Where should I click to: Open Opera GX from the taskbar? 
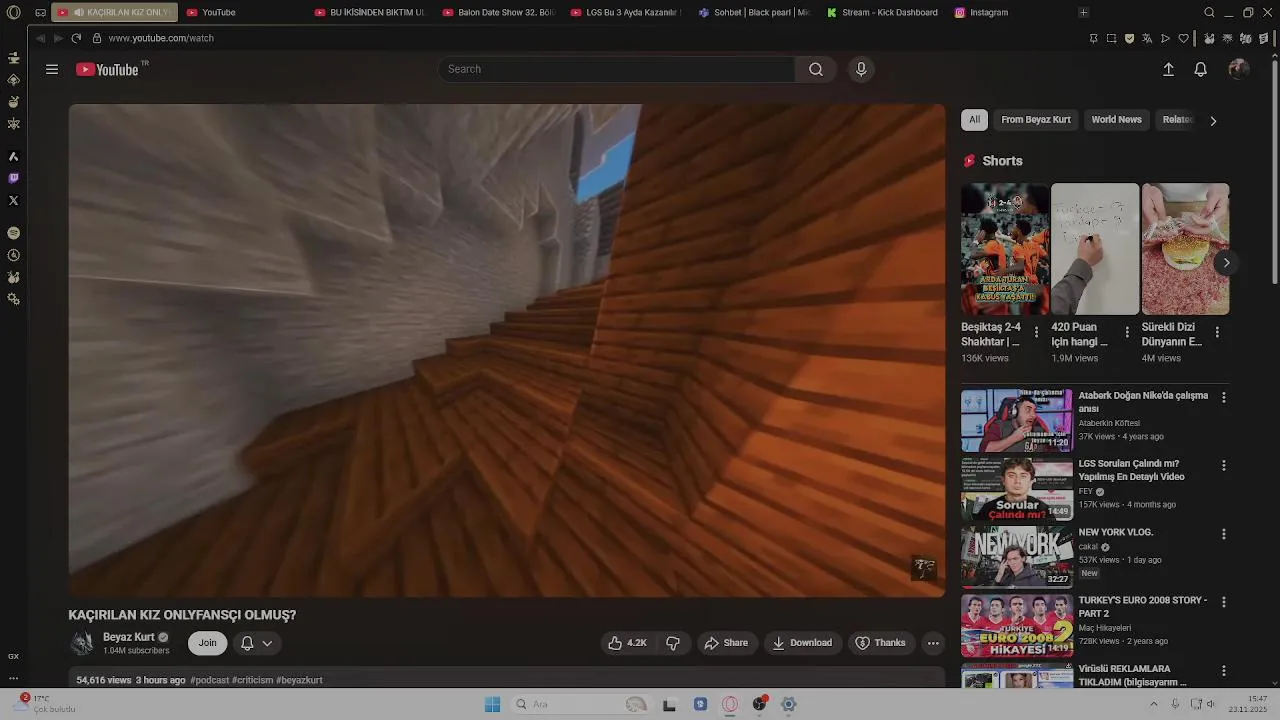[730, 704]
